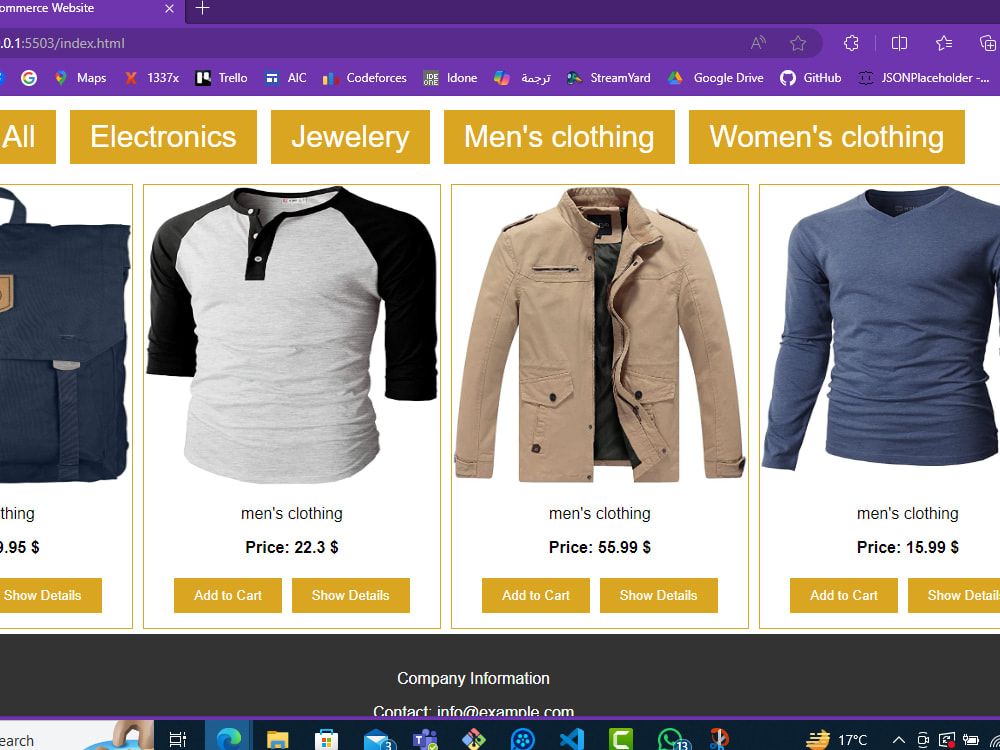Viewport: 1000px width, 750px height.
Task: Click the Read aloud icon in address bar
Action: tap(758, 43)
